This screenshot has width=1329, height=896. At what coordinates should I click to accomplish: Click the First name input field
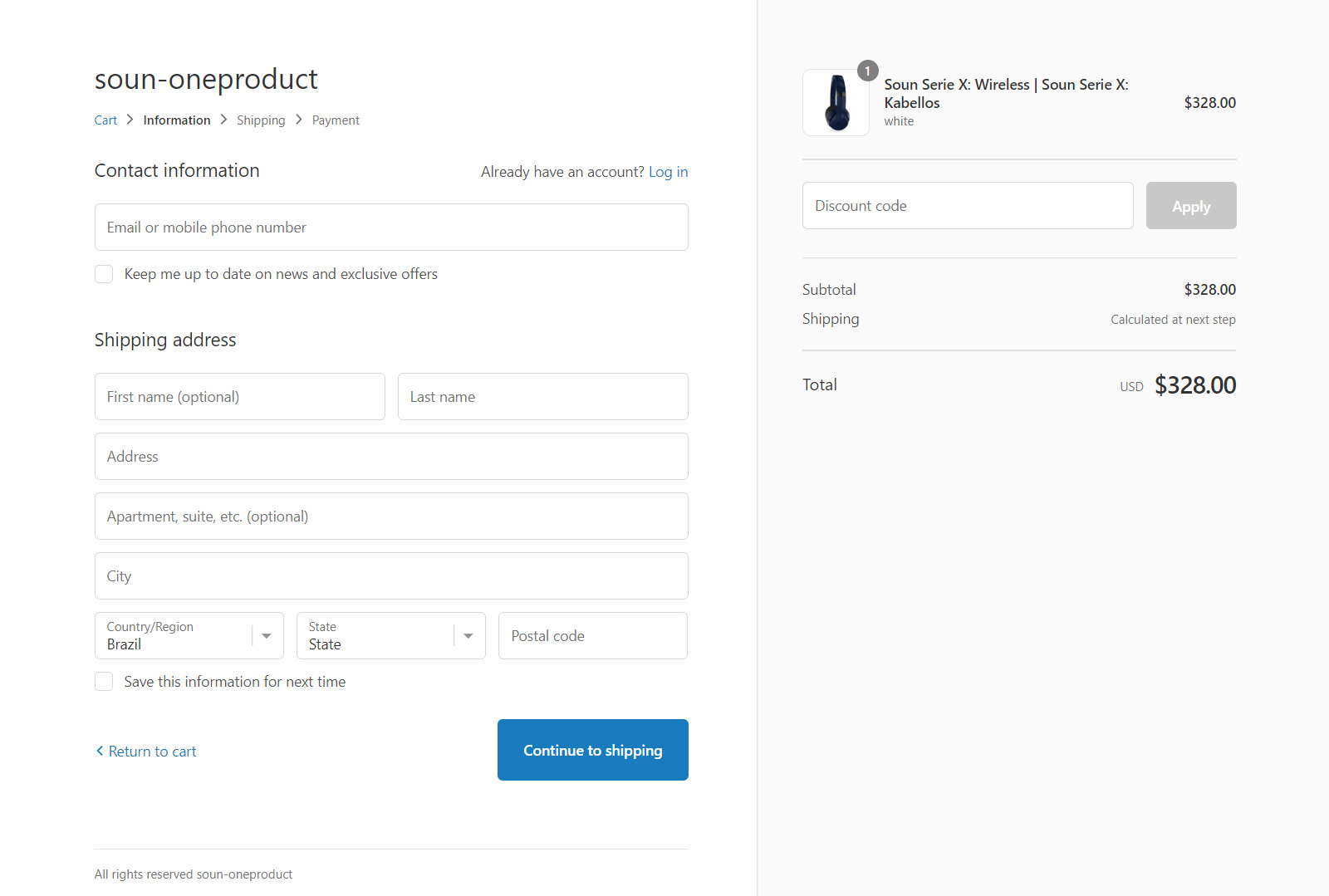pos(240,397)
